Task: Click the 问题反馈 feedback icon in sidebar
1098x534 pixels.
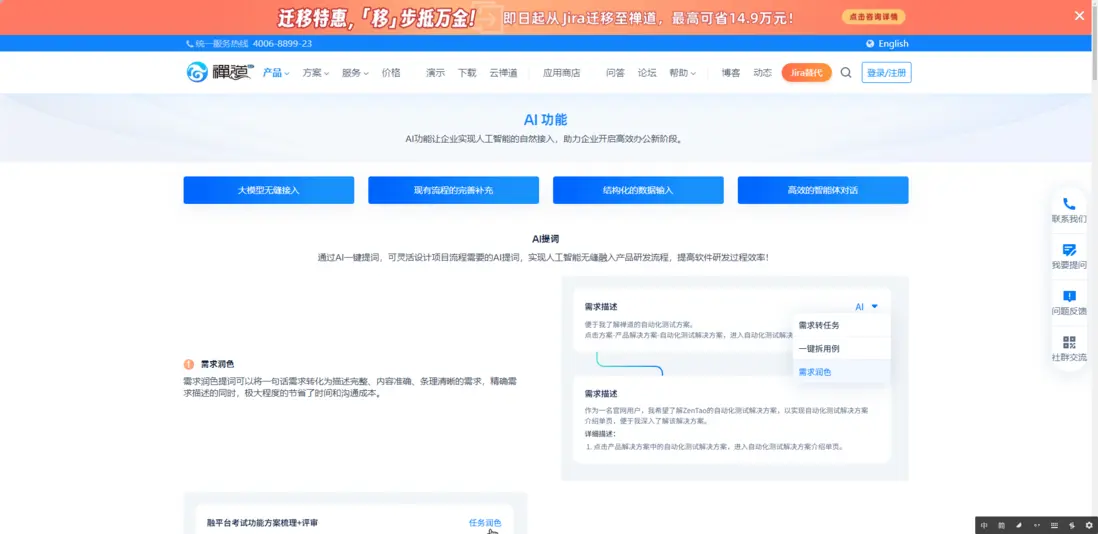Action: pos(1069,295)
